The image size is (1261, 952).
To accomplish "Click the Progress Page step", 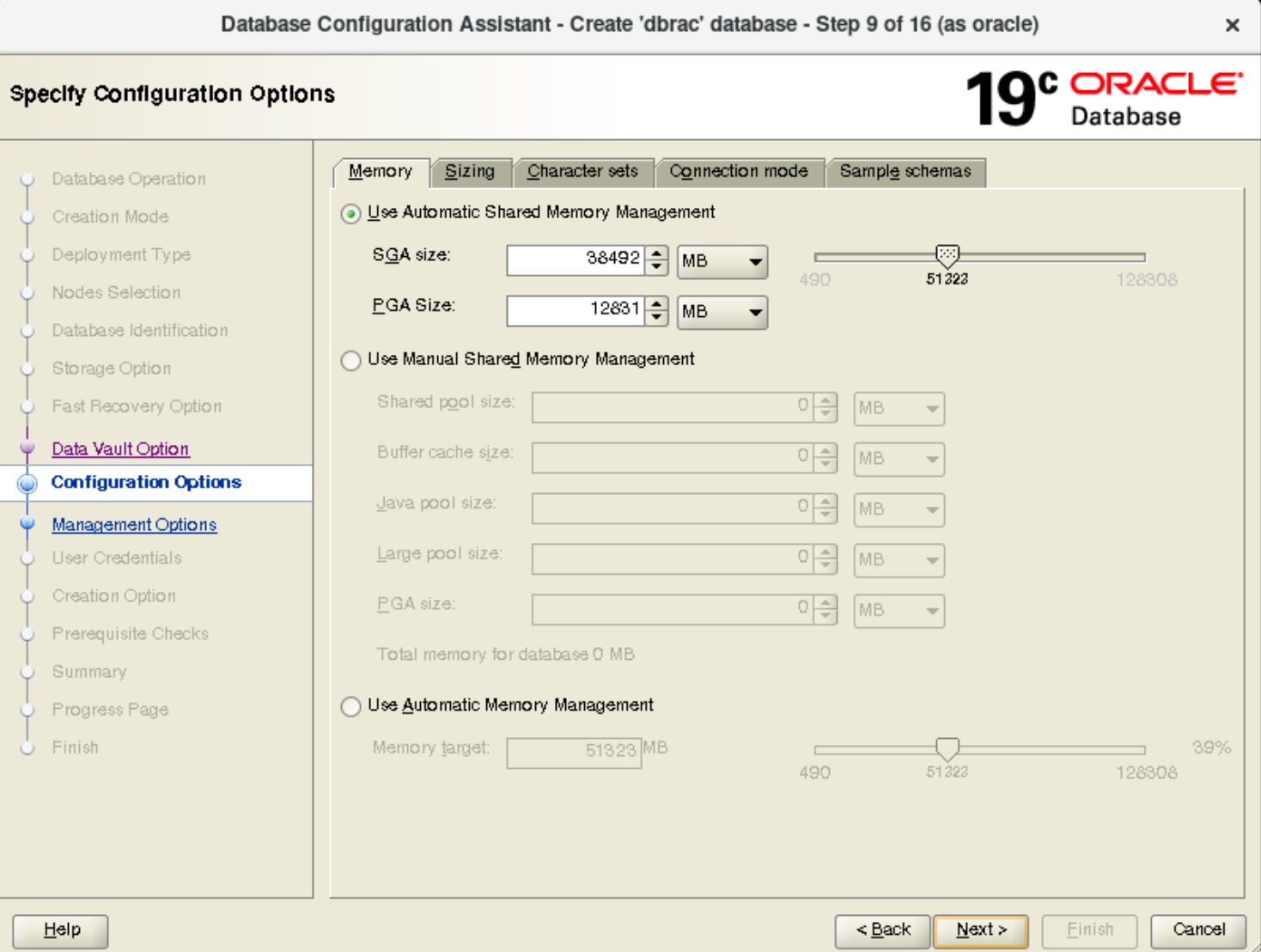I will point(110,709).
